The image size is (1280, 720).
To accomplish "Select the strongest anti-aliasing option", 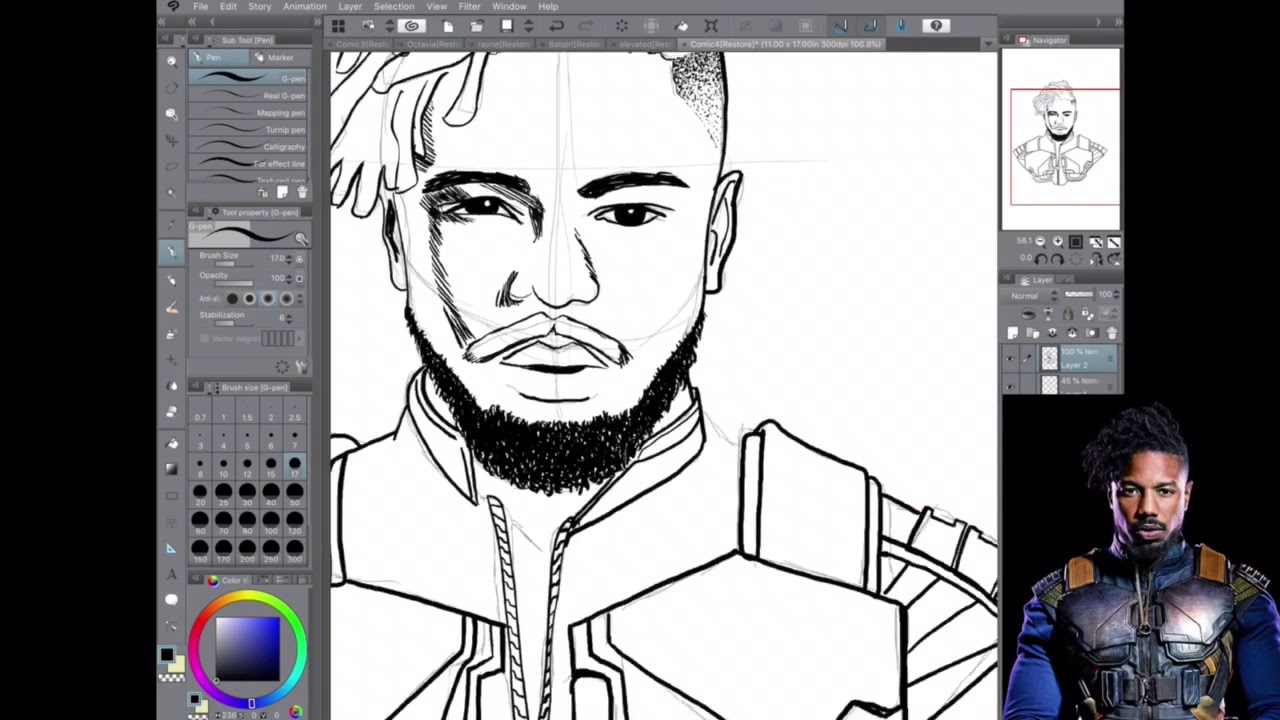I will coord(286,298).
